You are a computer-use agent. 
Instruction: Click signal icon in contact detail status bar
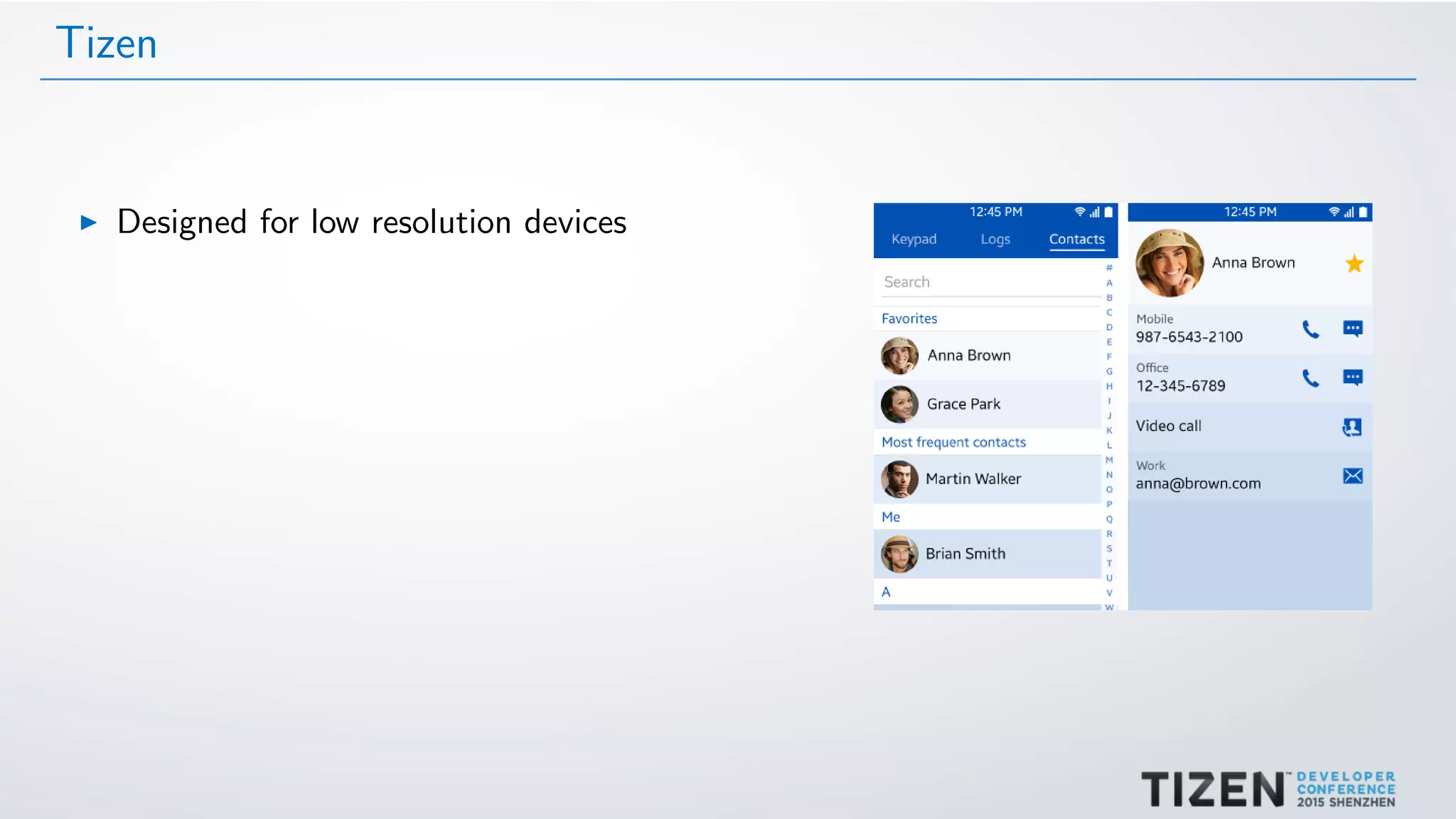pyautogui.click(x=1349, y=212)
